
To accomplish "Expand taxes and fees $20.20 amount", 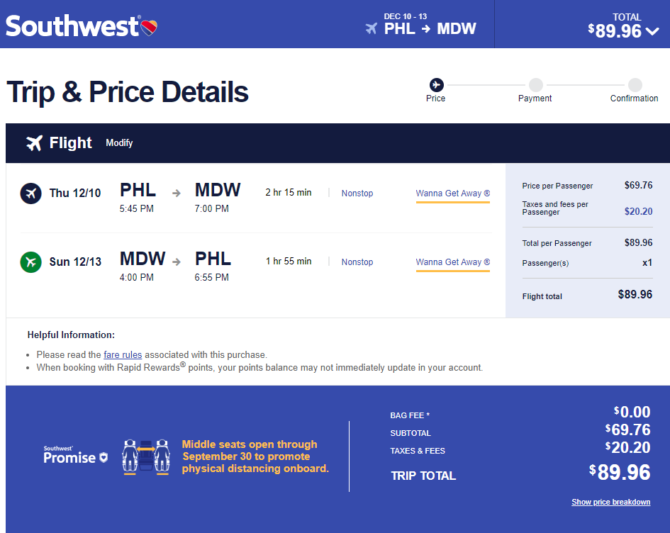I will click(638, 211).
